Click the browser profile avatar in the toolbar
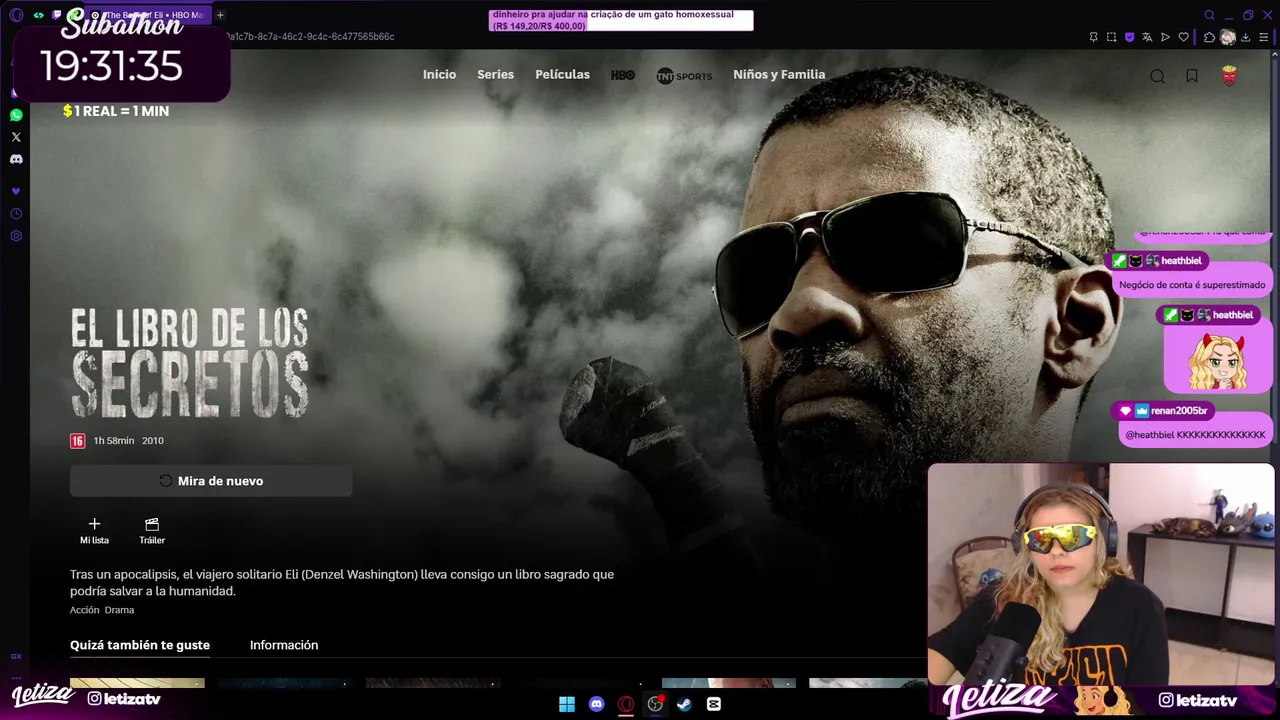 [x=1228, y=37]
